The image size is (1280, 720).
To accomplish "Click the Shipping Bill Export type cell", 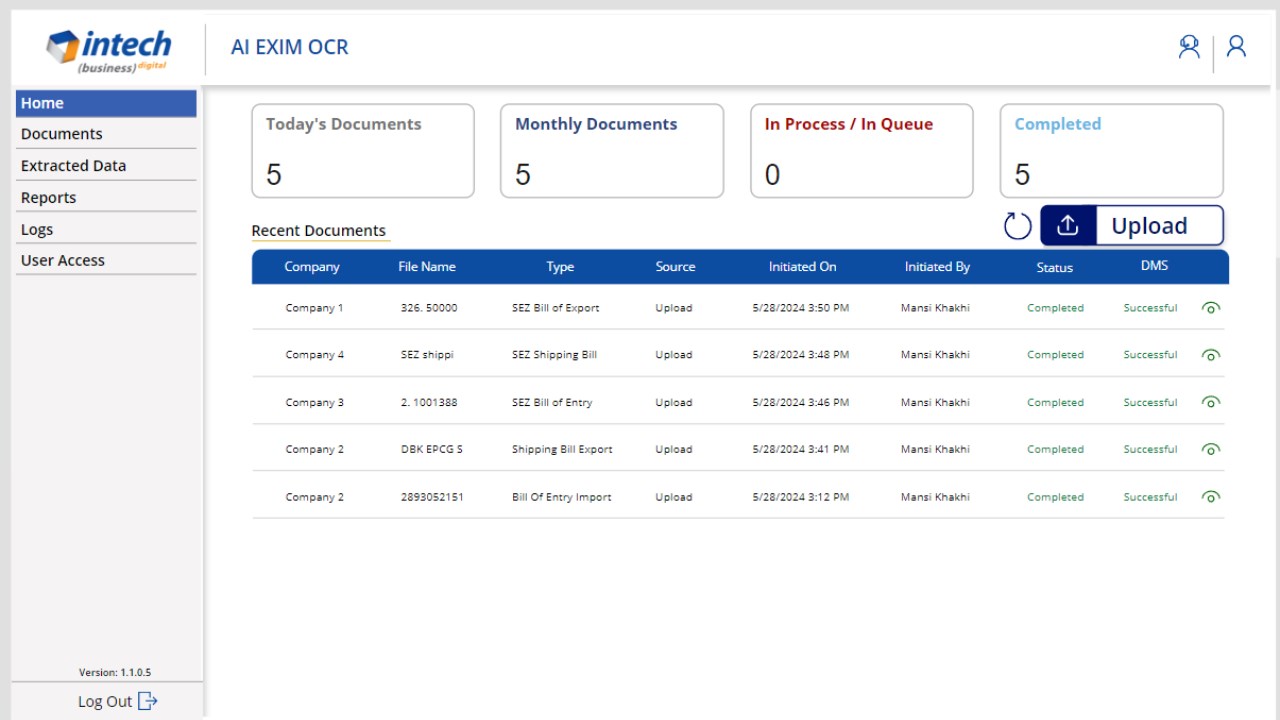I will pos(562,449).
